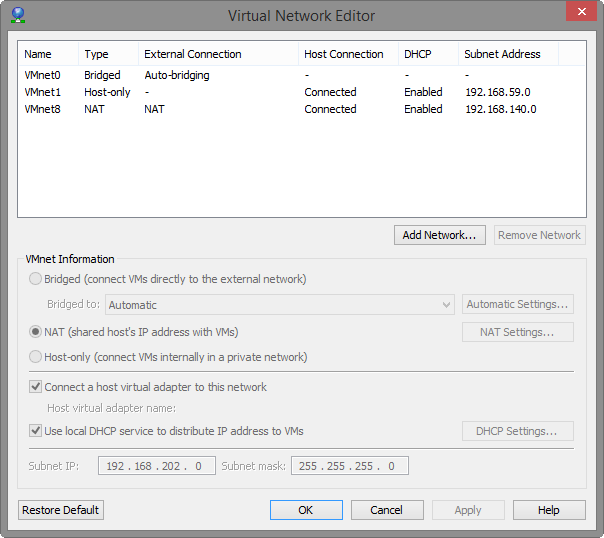This screenshot has width=604, height=538.
Task: Open the Bridged to Automatic dropdown
Action: pyautogui.click(x=280, y=305)
